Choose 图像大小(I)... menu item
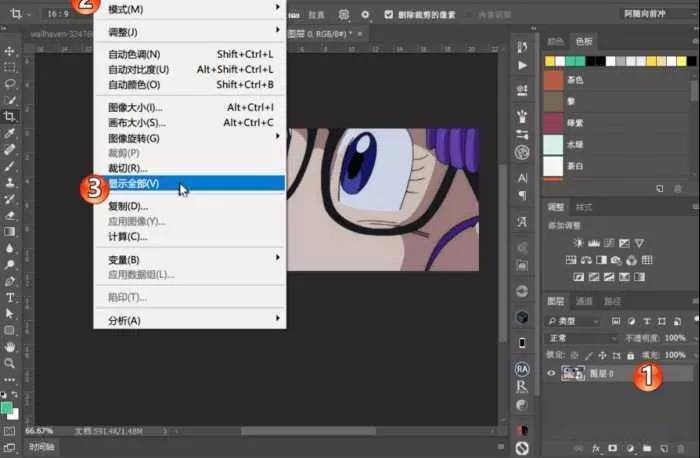Viewport: 700px width, 458px height. 190,108
